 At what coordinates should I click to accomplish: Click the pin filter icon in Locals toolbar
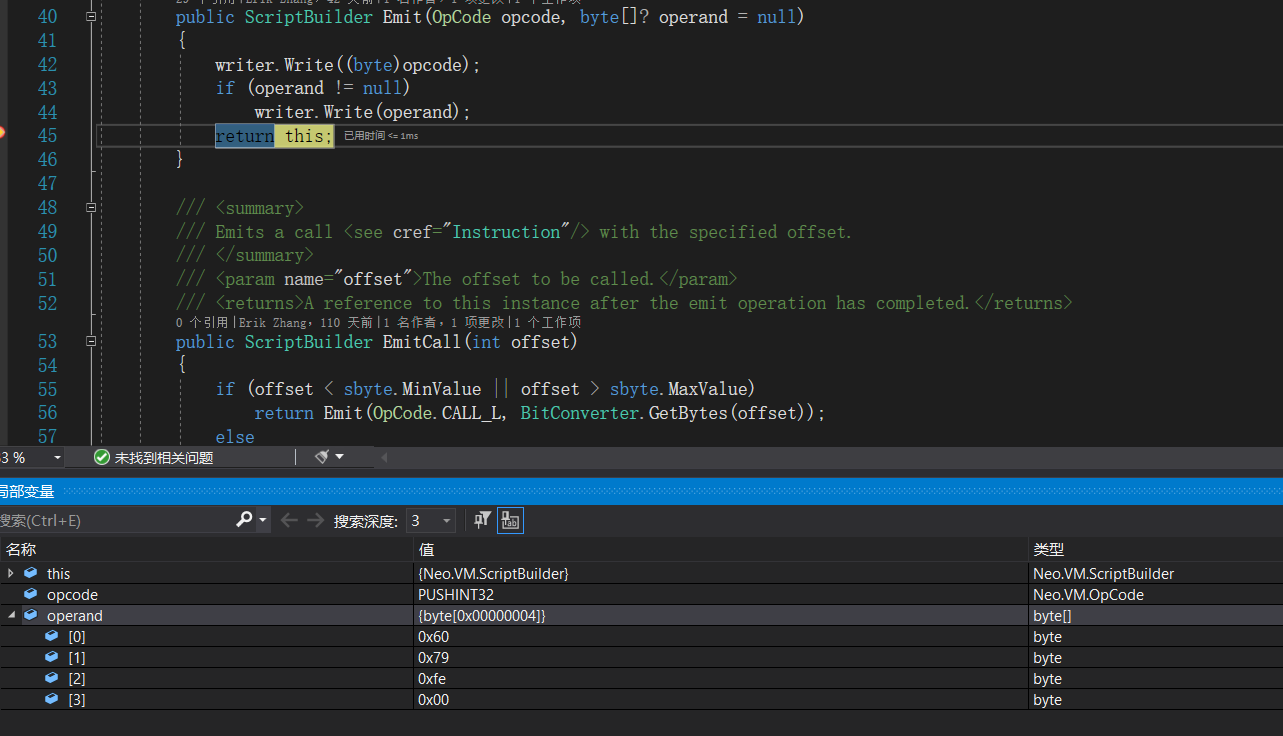click(483, 520)
